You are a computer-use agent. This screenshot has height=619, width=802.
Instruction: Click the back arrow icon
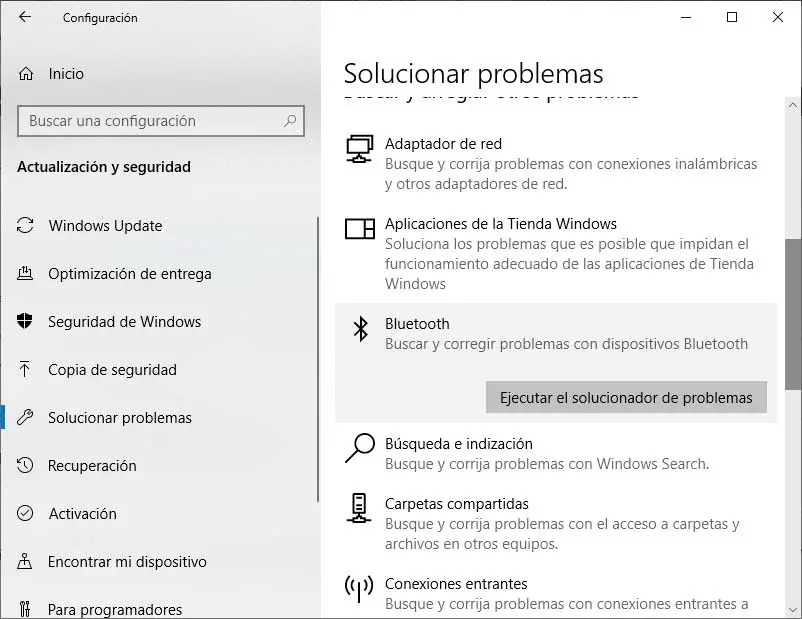pos(25,17)
